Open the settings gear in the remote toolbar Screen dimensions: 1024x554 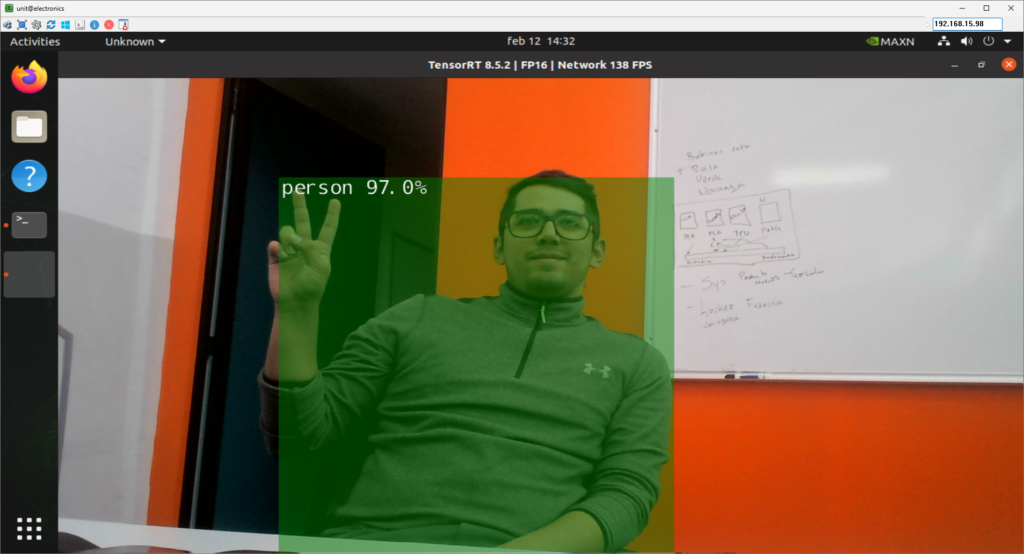36,24
